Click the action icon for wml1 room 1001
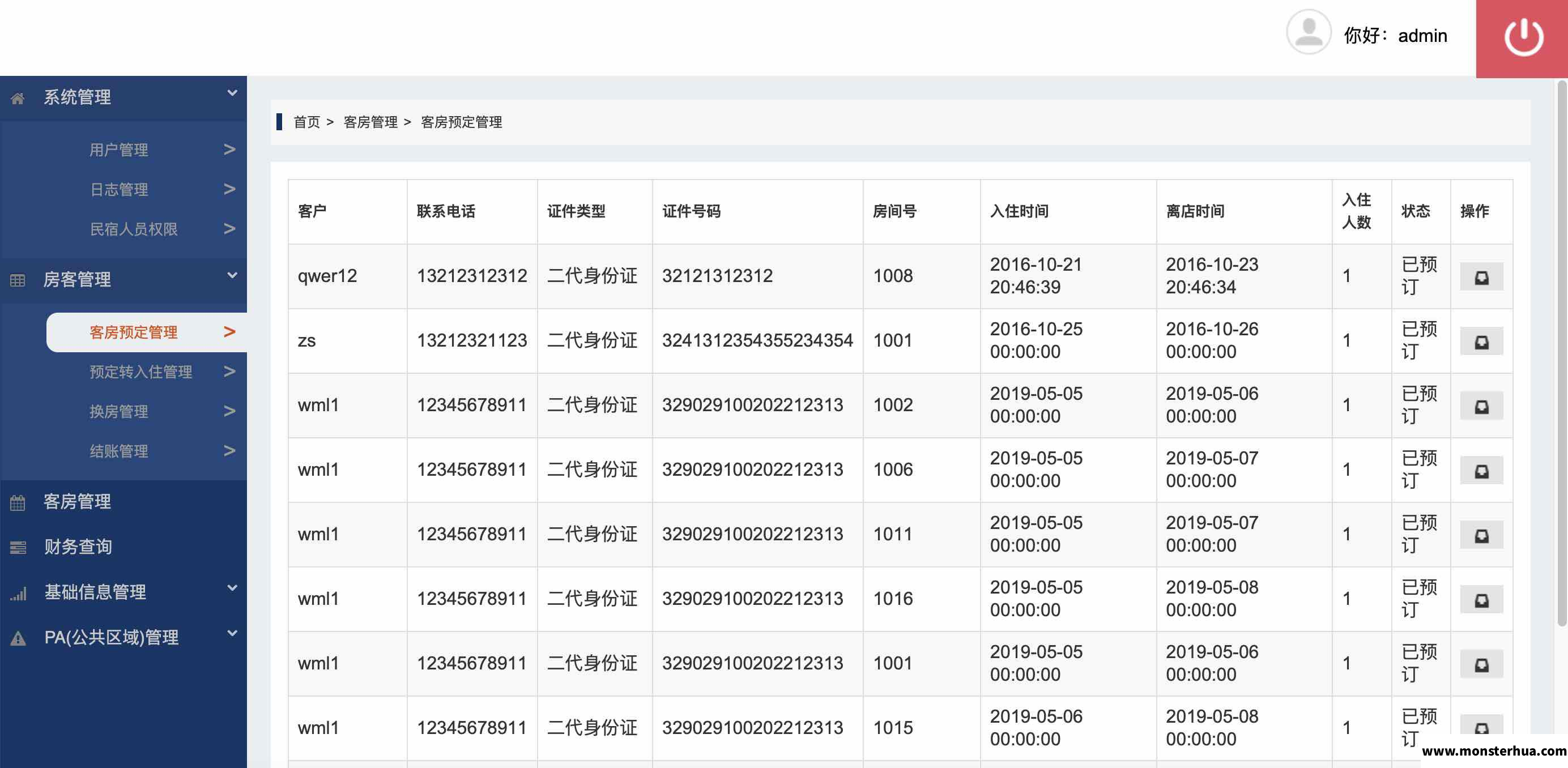The height and width of the screenshot is (768, 1568). pos(1481,664)
